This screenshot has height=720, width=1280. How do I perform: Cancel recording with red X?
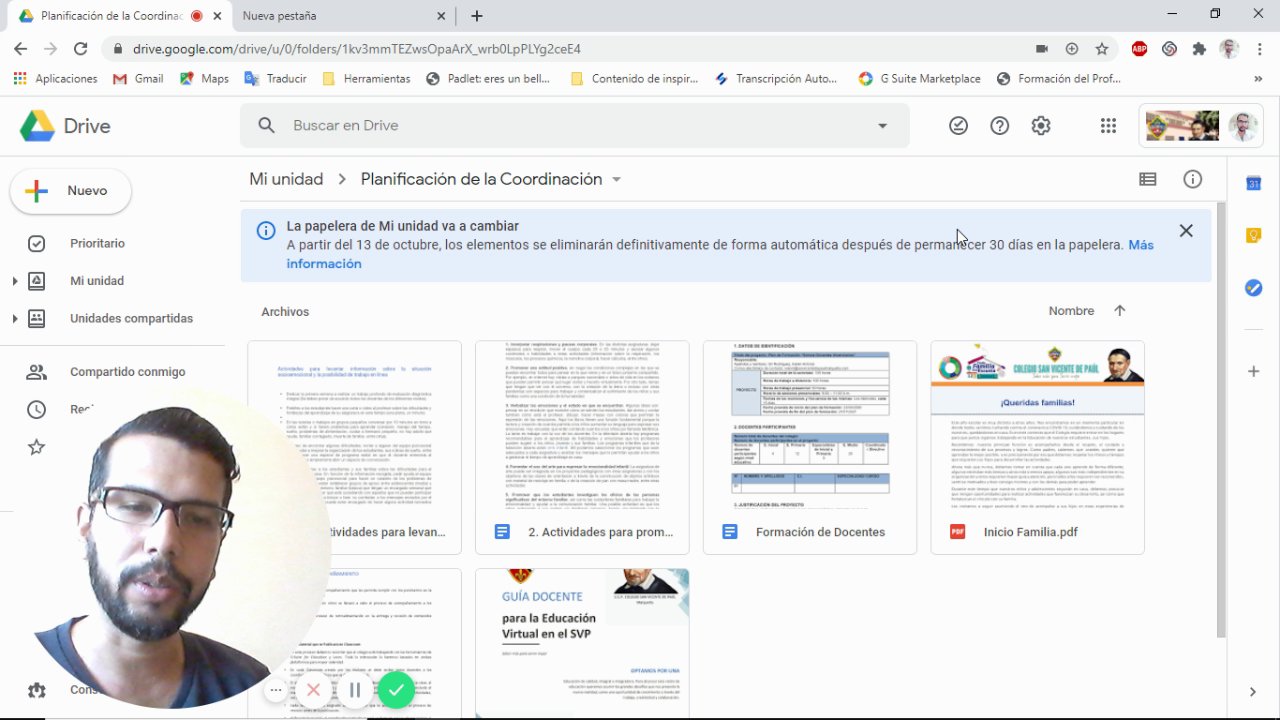point(313,690)
